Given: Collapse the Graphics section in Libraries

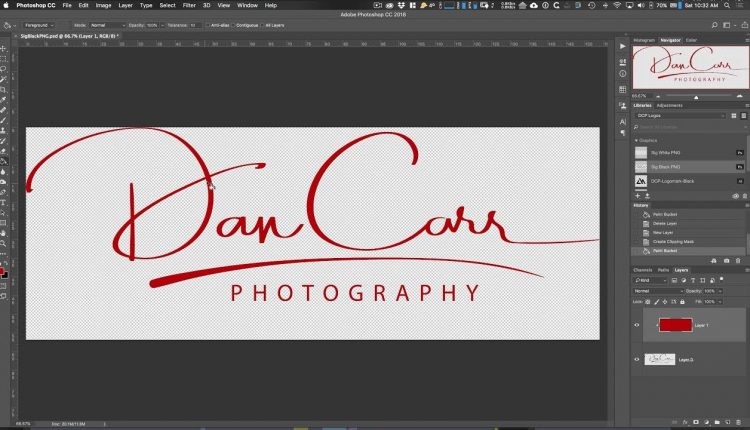Looking at the screenshot, I should (636, 141).
